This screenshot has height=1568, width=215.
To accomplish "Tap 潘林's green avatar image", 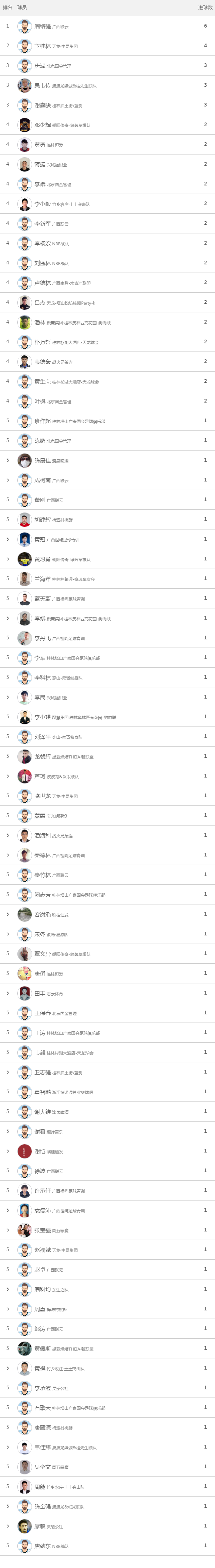I will 24,323.
